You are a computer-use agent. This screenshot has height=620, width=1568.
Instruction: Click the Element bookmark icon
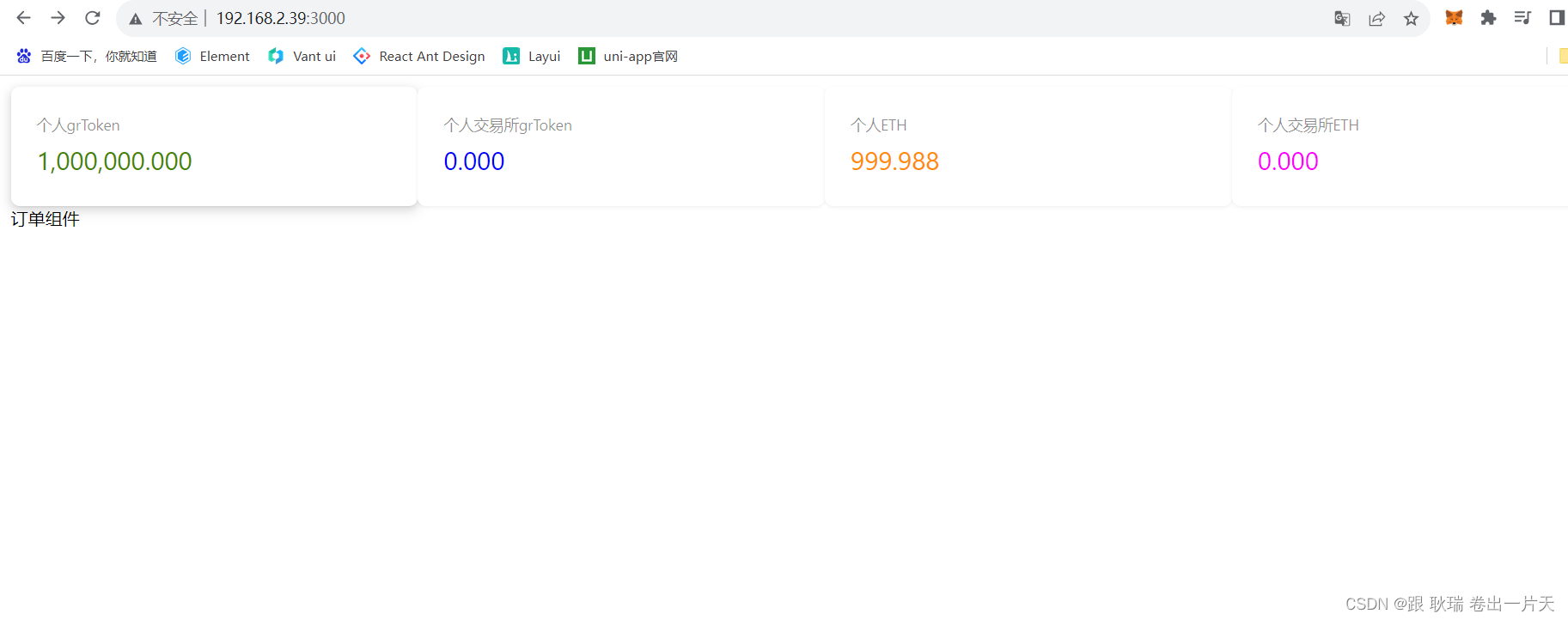(183, 56)
